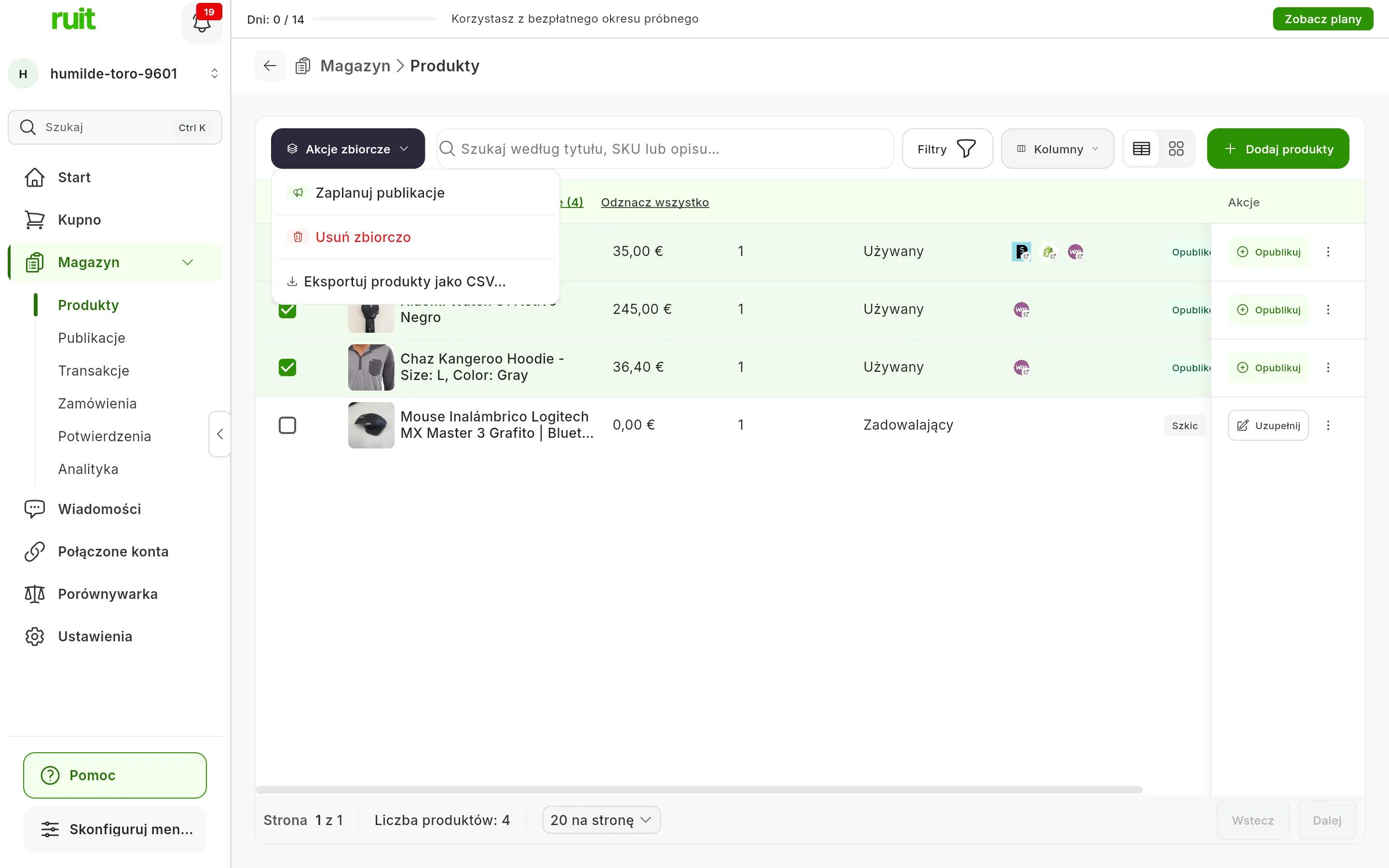1389x868 pixels.
Task: Expand the Kolumny dropdown
Action: [x=1057, y=149]
